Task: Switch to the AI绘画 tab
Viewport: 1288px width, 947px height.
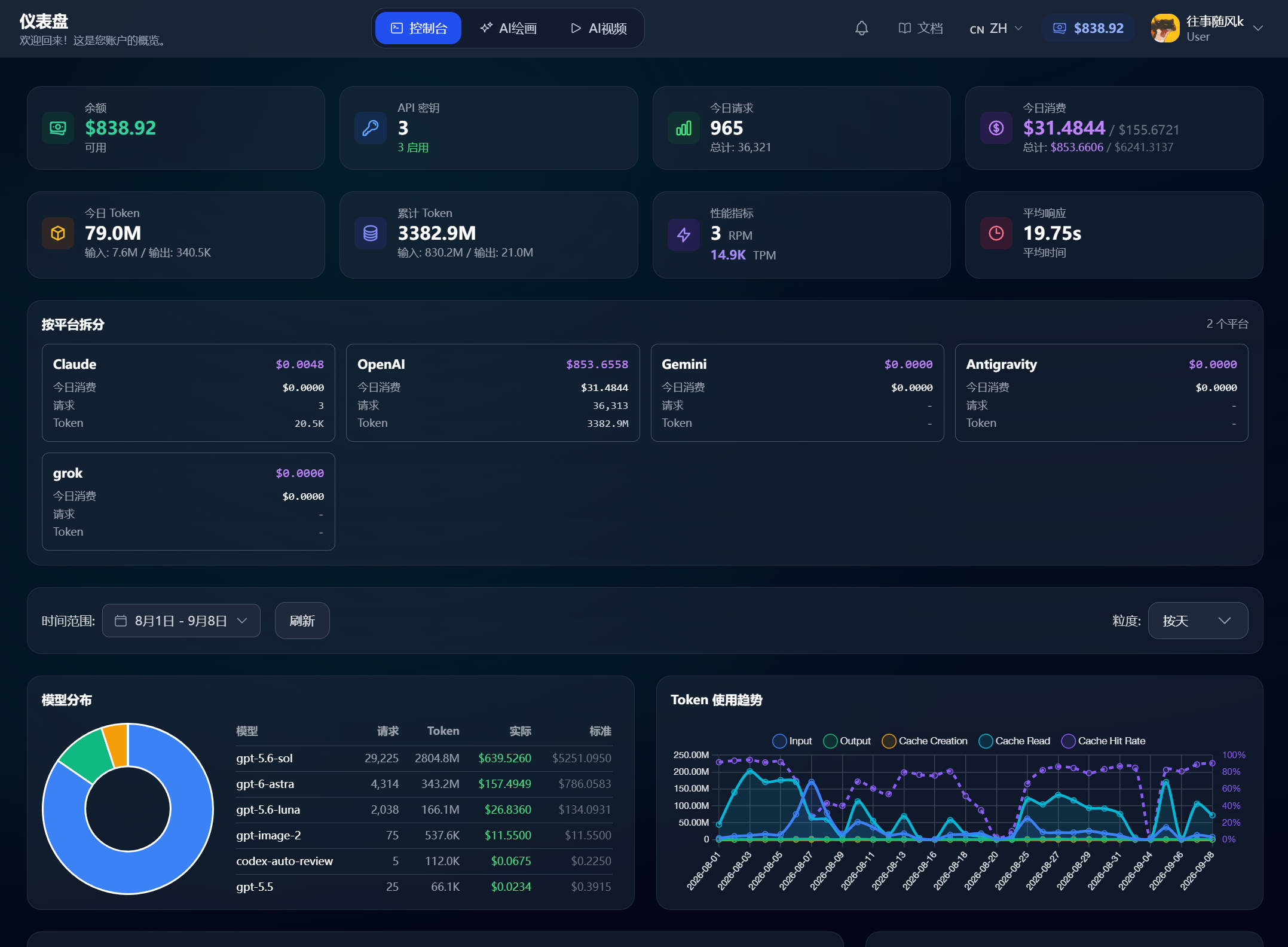Action: 509,28
